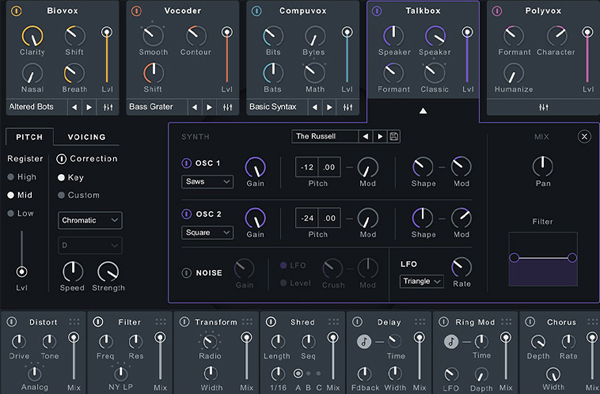Toggle the Compuvox module power button
Image resolution: width=600 pixels, height=394 pixels.
point(256,11)
